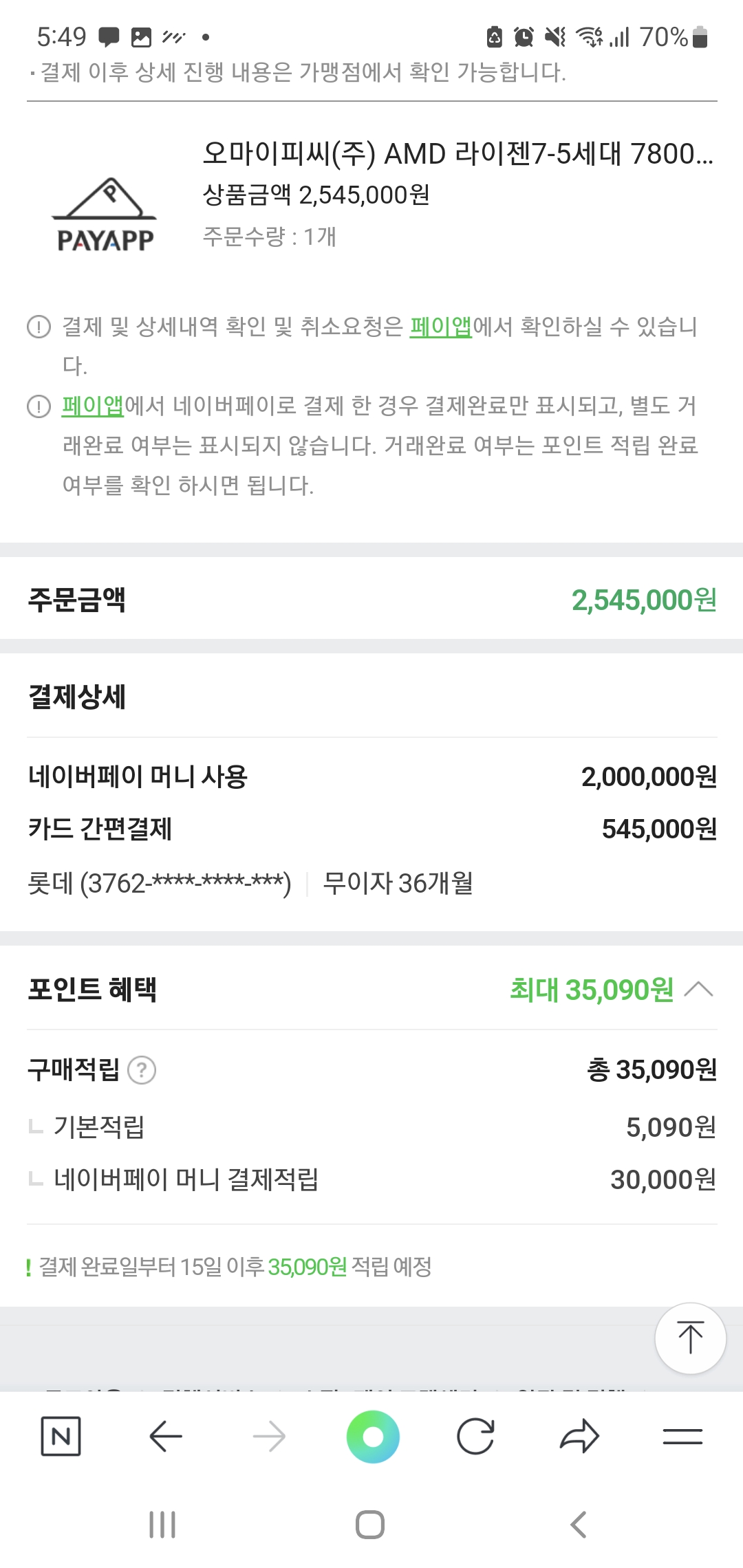Tap the 오마이피씨 AMD 라이젠7 product title
This screenshot has height=1568, width=743.
pyautogui.click(x=457, y=154)
